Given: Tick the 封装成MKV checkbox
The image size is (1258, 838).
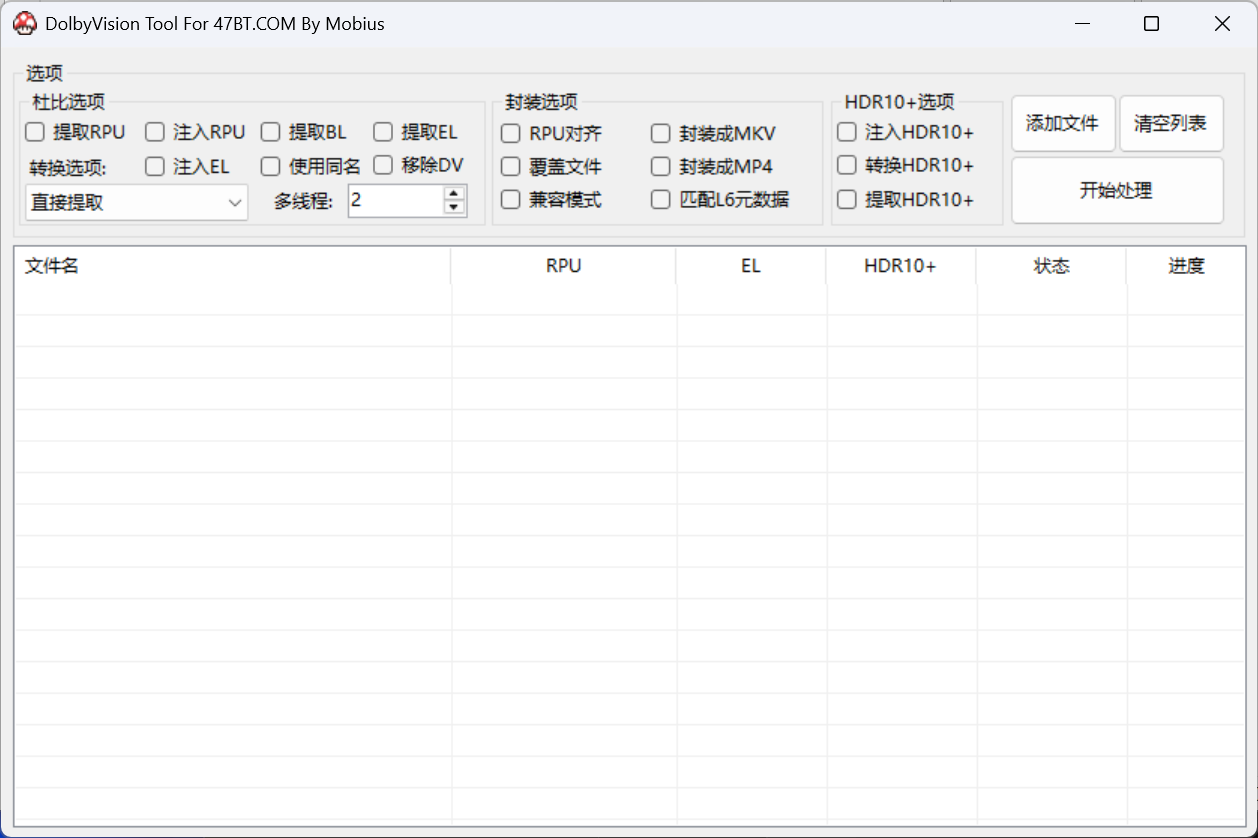Looking at the screenshot, I should [x=661, y=134].
